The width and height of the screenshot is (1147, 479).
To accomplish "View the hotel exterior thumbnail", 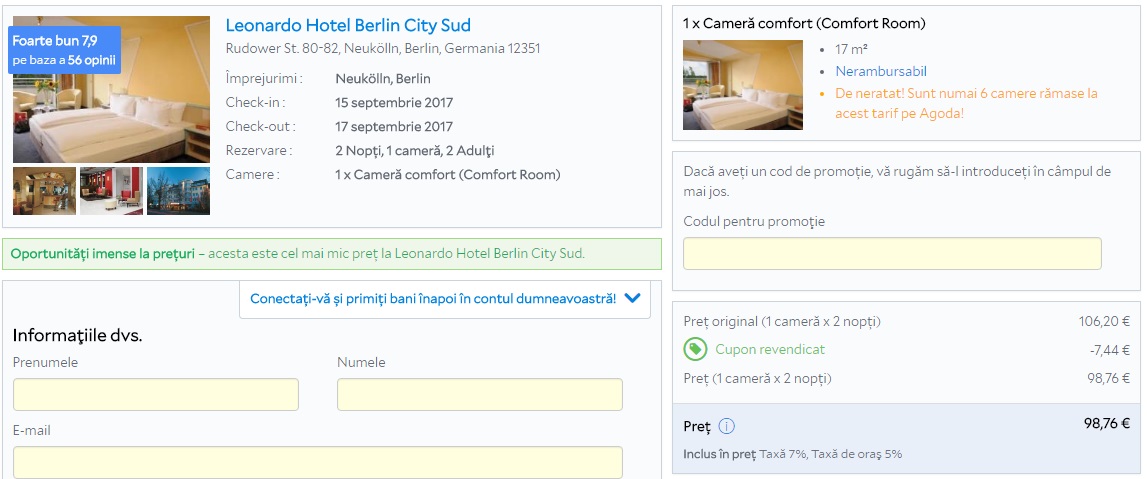I will [178, 191].
